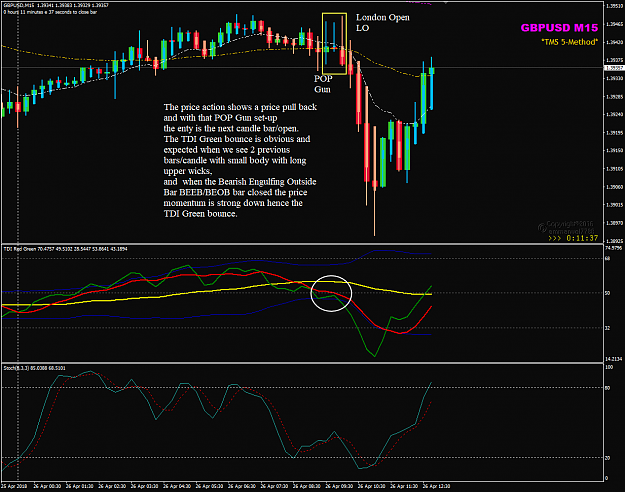
Task: Click the 1.39465 price axis label
Action: click(x=614, y=24)
